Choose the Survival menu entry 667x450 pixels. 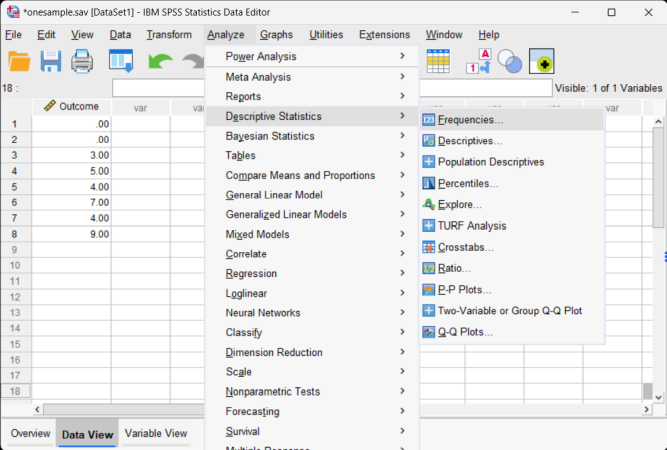pyautogui.click(x=312, y=431)
